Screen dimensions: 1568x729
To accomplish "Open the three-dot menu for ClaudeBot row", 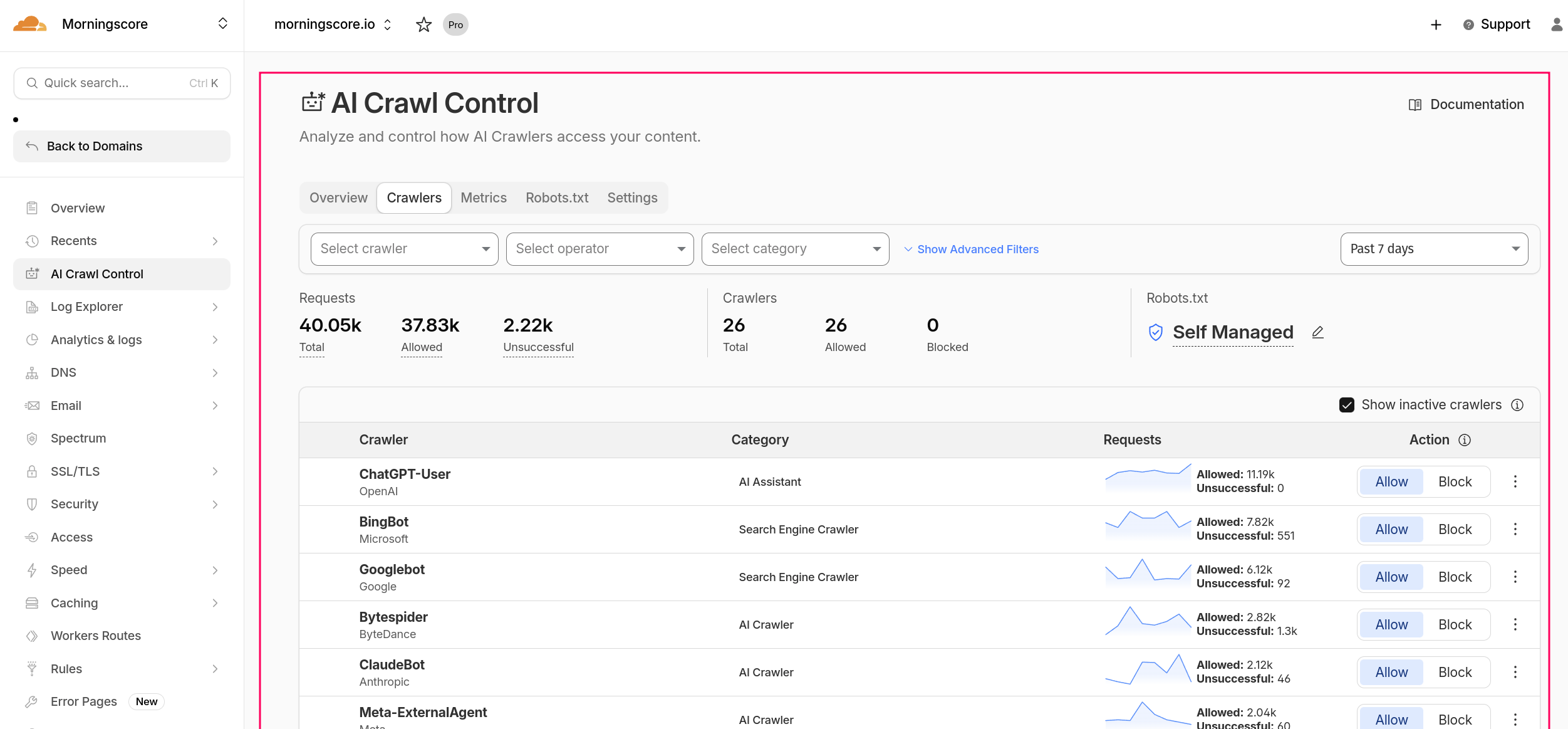I will 1515,672.
